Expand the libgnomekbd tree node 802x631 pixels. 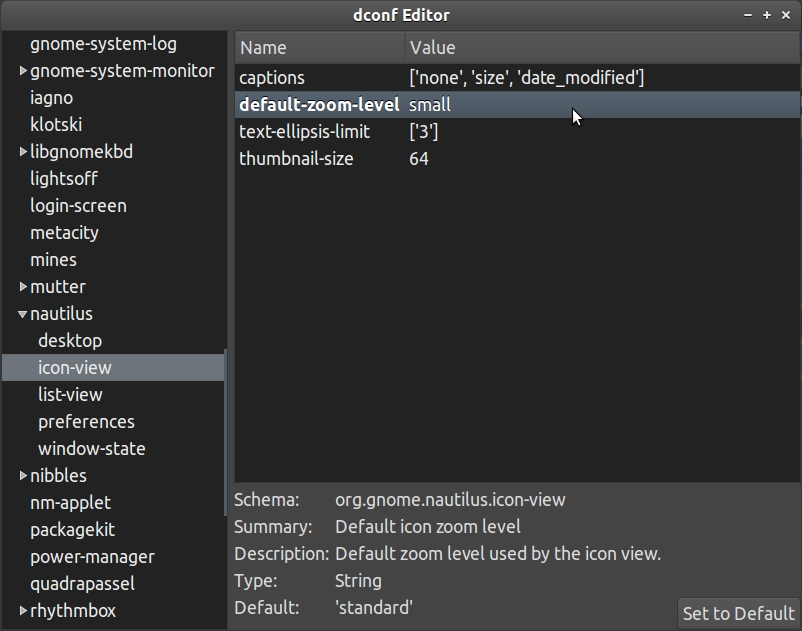(x=23, y=151)
